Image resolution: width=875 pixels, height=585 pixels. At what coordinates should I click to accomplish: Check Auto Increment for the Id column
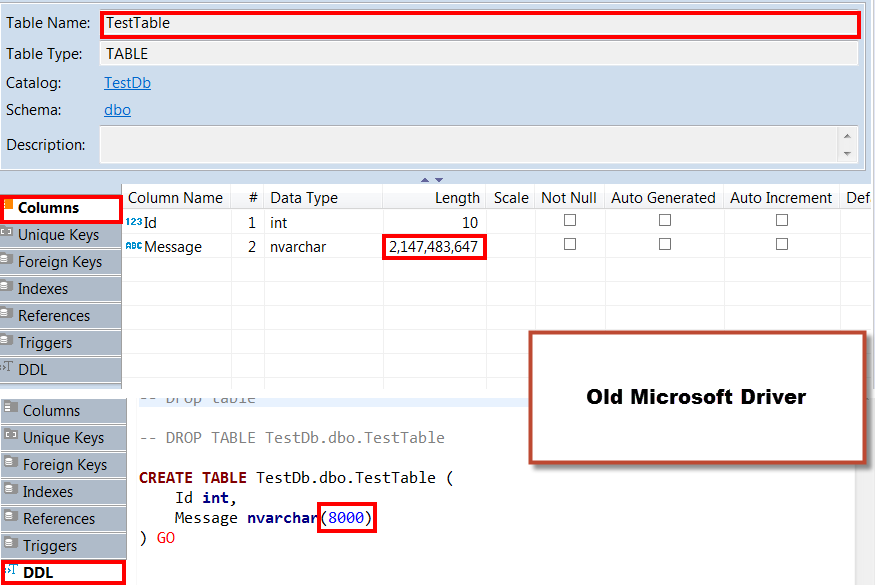[781, 221]
